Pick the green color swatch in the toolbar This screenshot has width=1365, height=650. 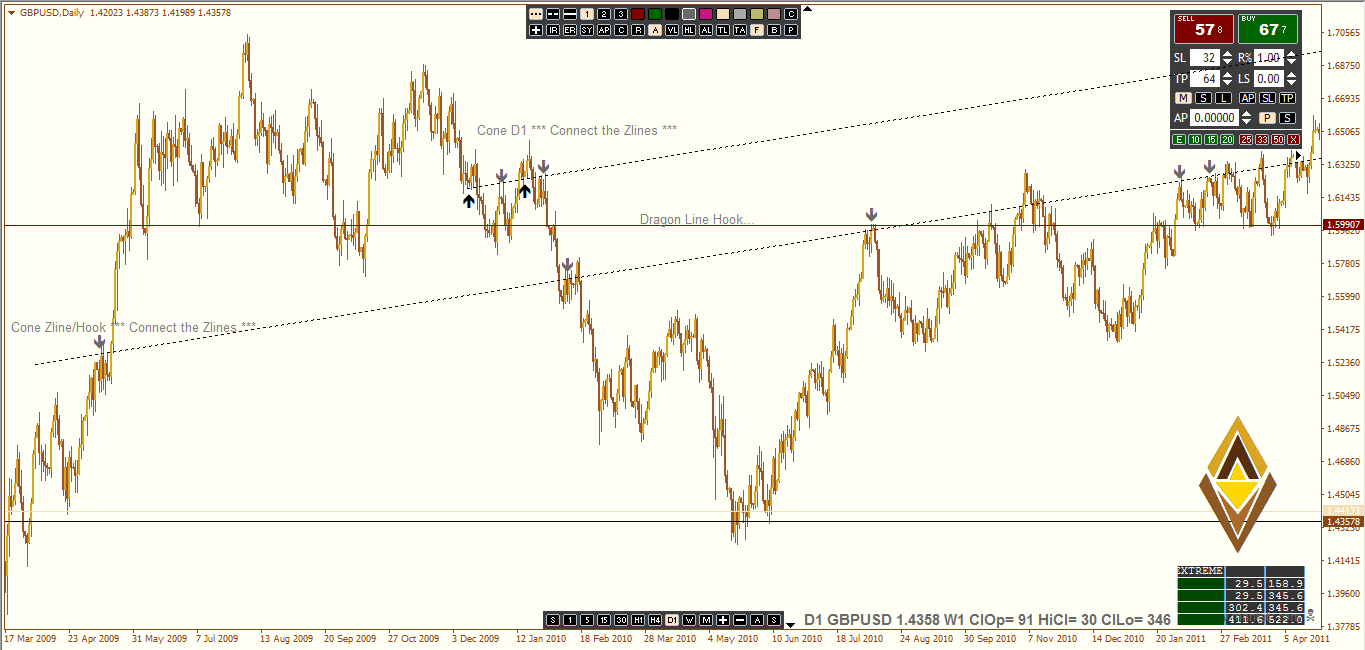[654, 14]
